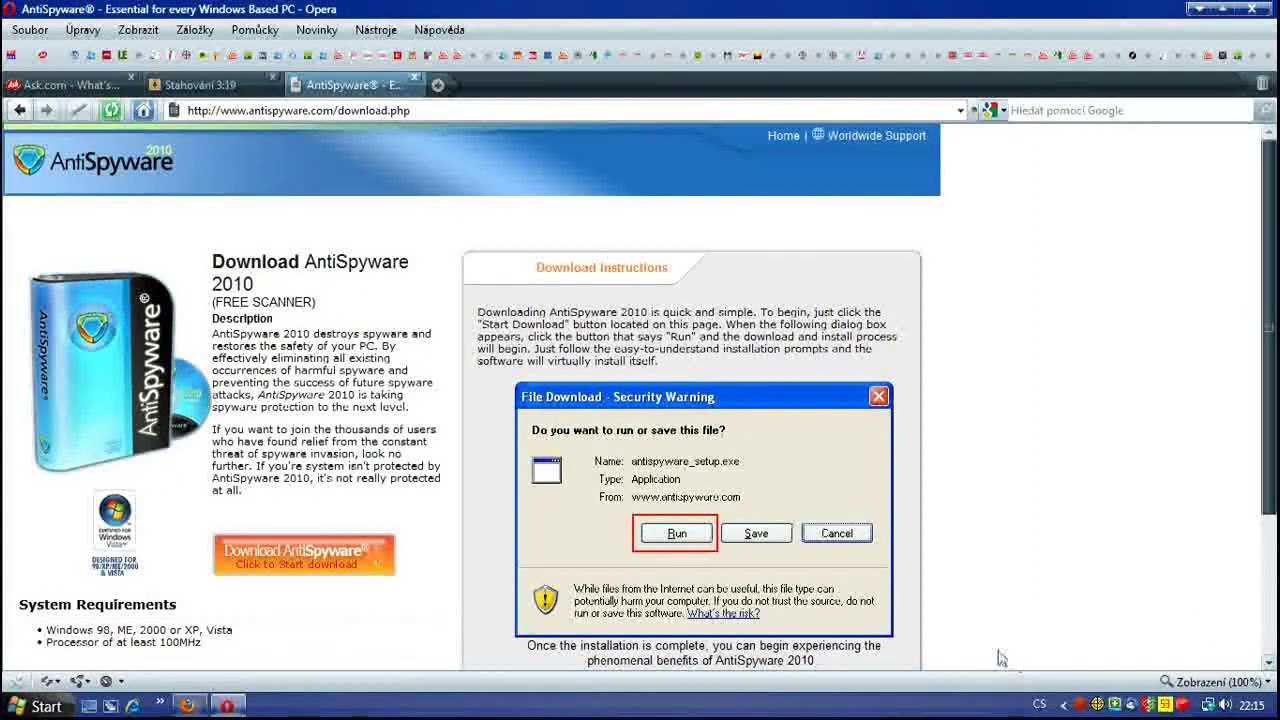The width and height of the screenshot is (1280, 720).
Task: Click the volume speaker tray icon
Action: (1225, 706)
